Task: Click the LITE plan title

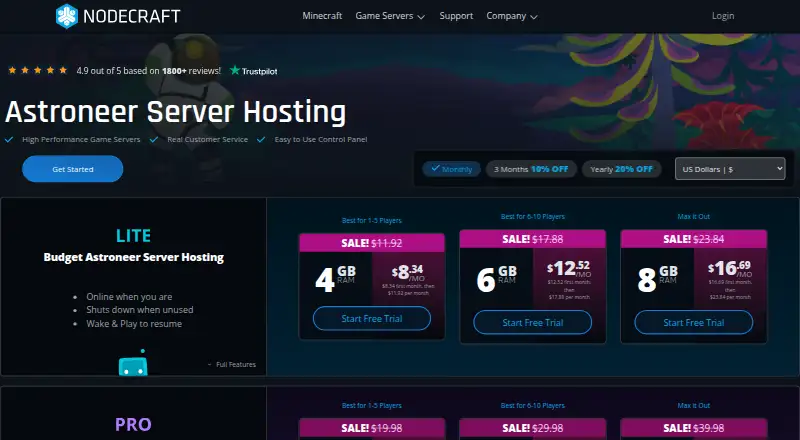Action: (133, 235)
